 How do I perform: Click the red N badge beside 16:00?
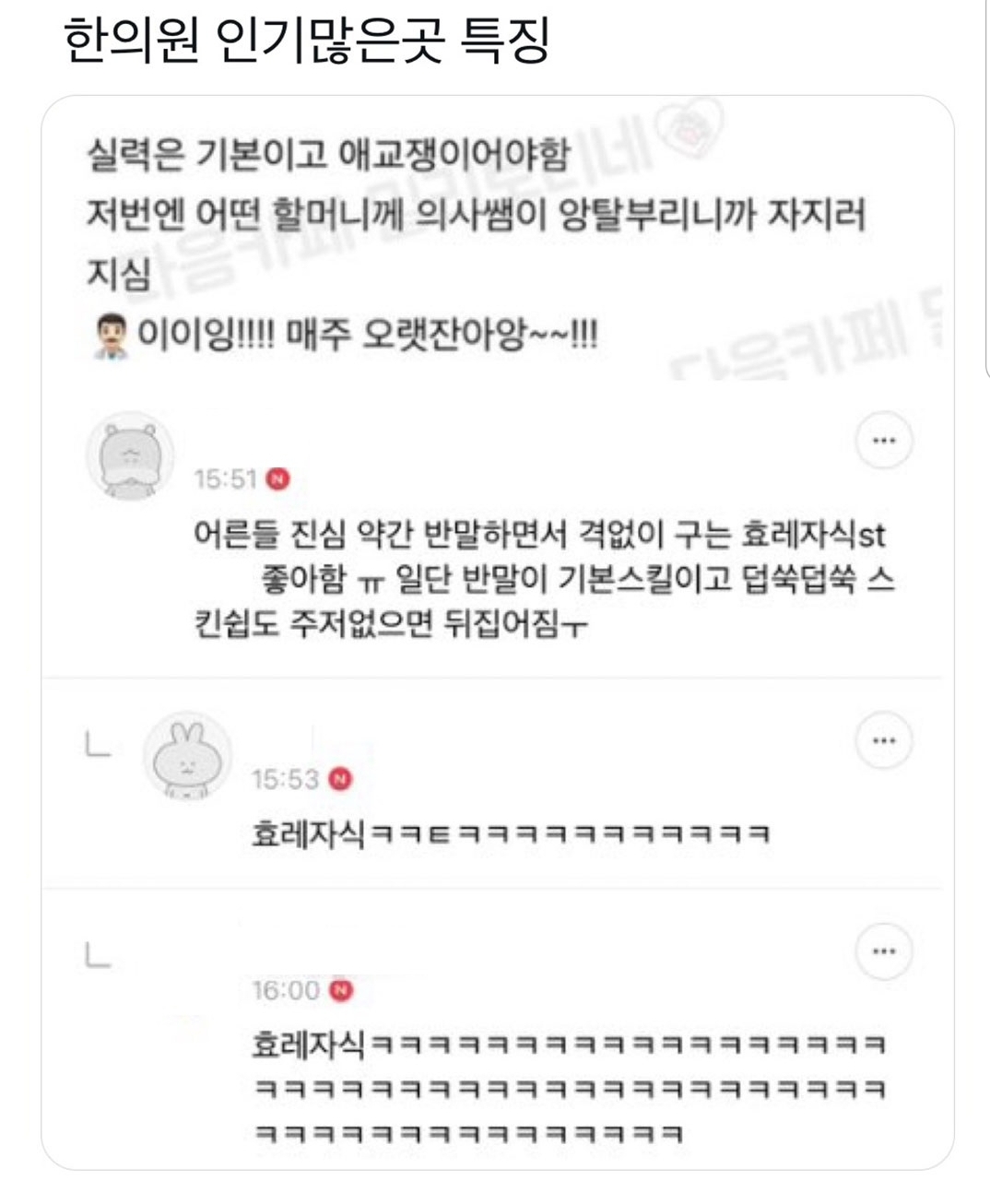[341, 990]
